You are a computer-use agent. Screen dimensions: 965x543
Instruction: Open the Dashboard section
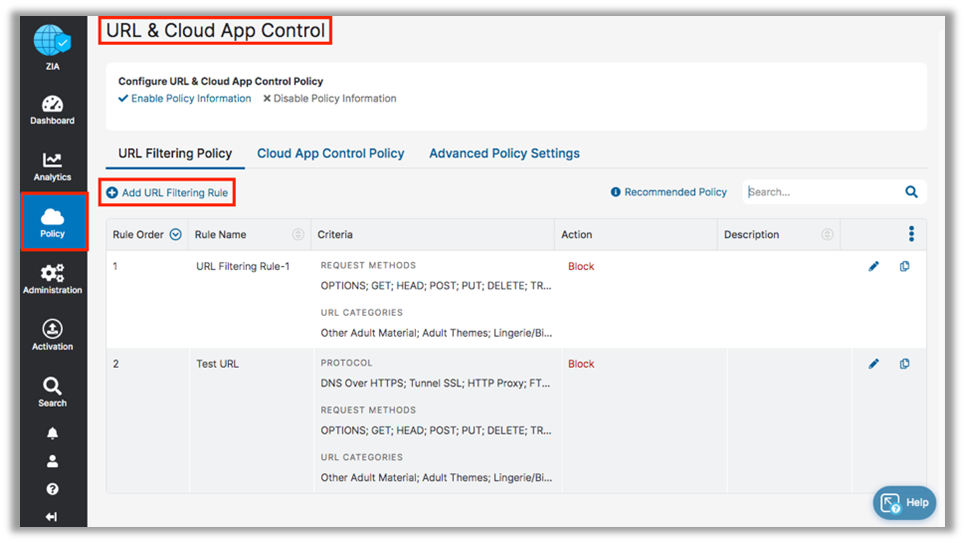click(x=52, y=110)
